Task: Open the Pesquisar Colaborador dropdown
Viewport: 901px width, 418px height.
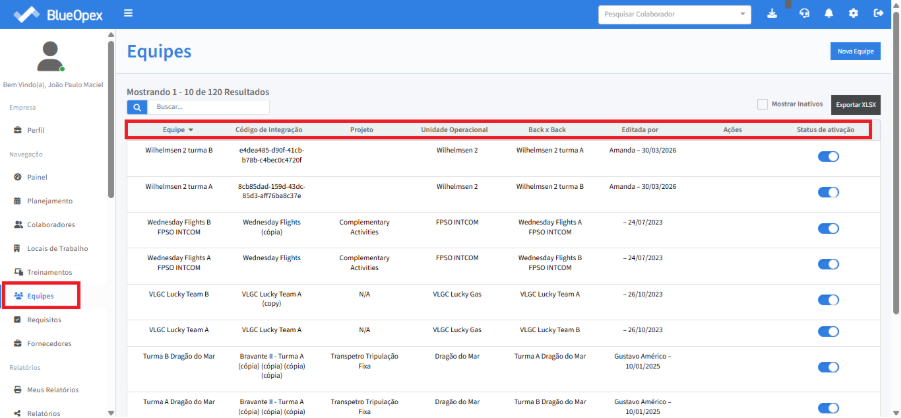Action: (x=675, y=14)
